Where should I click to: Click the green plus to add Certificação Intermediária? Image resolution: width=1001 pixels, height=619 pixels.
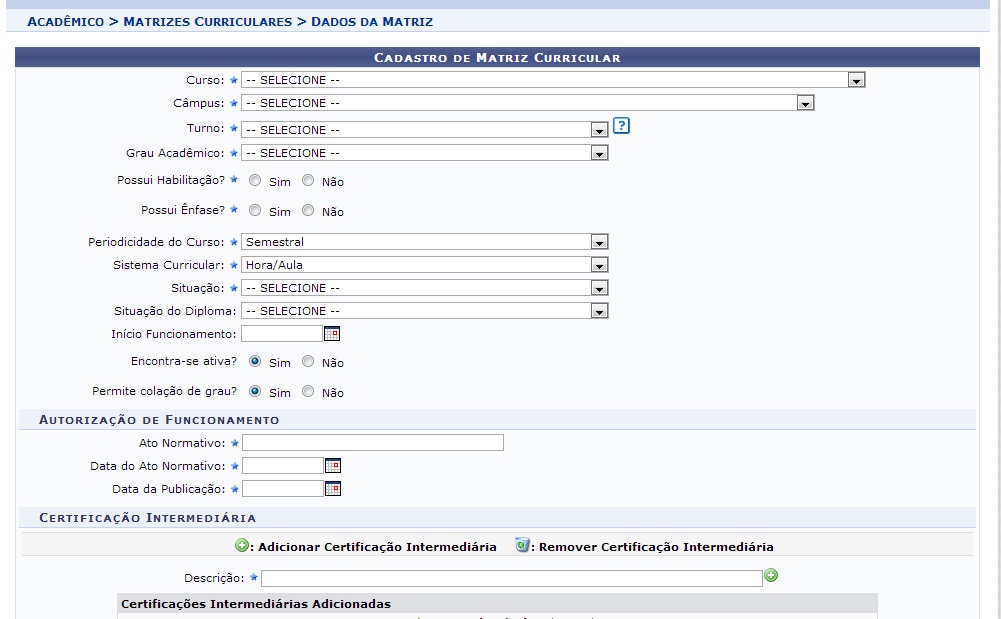239,547
